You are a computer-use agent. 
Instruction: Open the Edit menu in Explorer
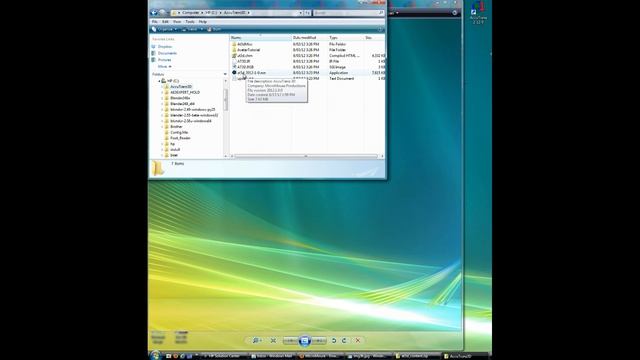pos(165,22)
